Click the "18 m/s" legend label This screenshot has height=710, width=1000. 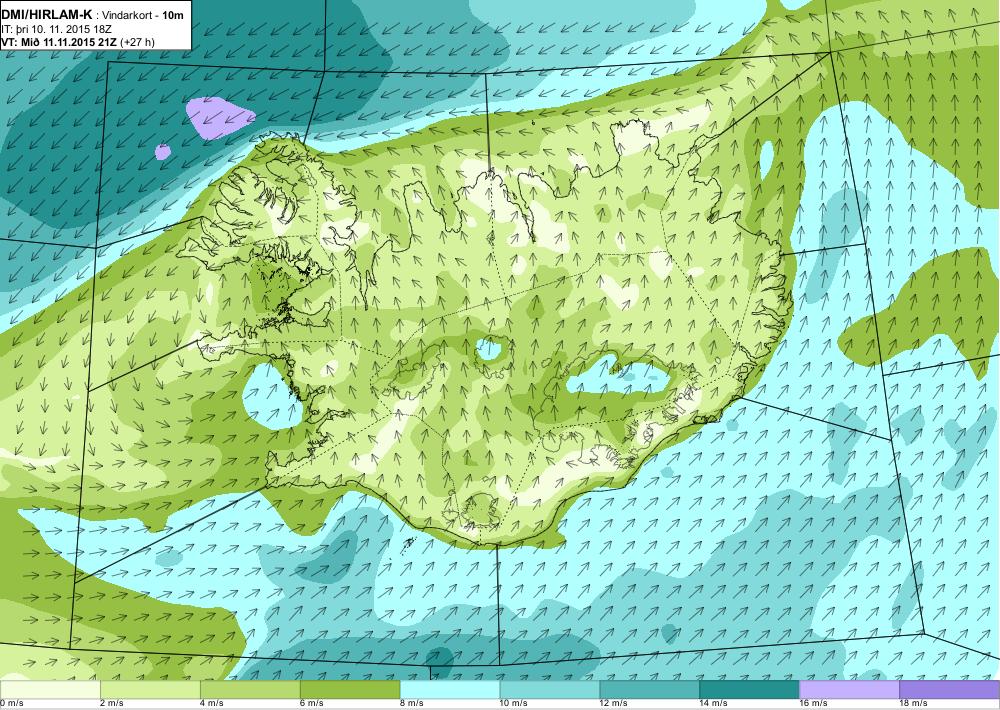click(914, 704)
